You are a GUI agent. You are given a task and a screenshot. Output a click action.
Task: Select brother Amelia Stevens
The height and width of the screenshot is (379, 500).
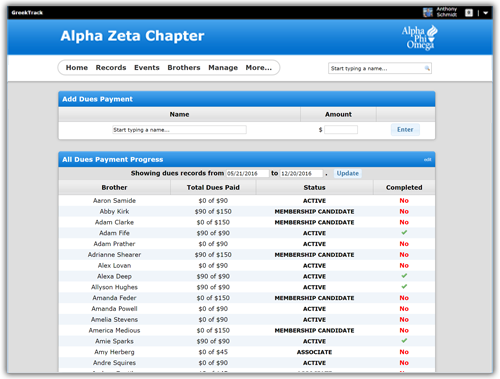click(114, 320)
